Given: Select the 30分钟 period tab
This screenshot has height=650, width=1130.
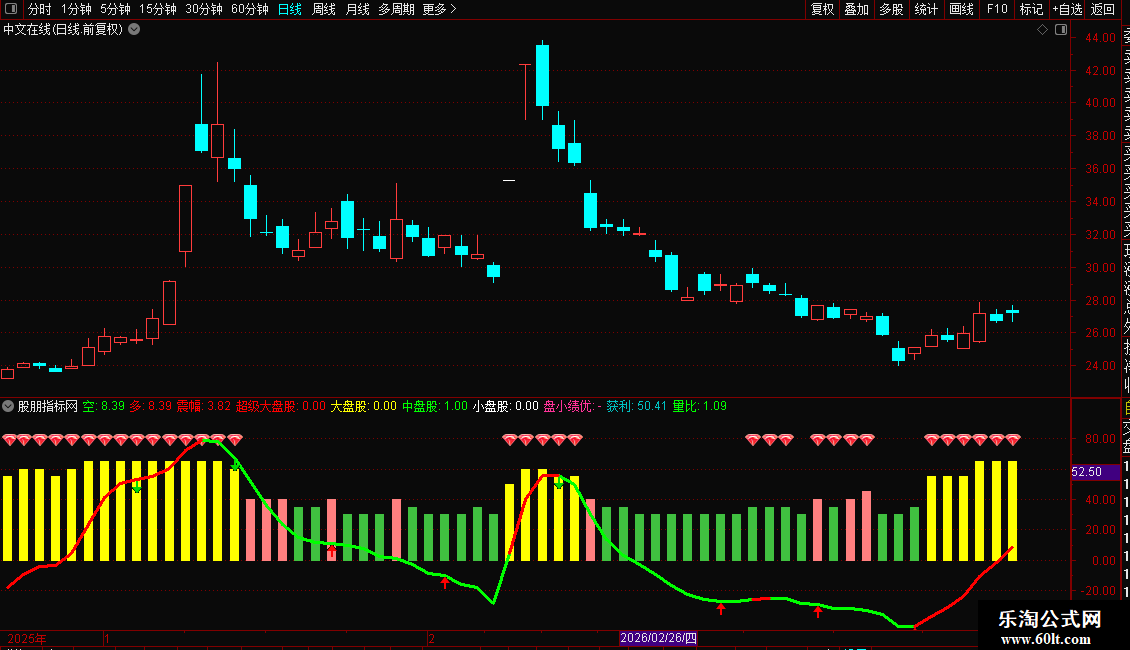Looking at the screenshot, I should point(204,9).
